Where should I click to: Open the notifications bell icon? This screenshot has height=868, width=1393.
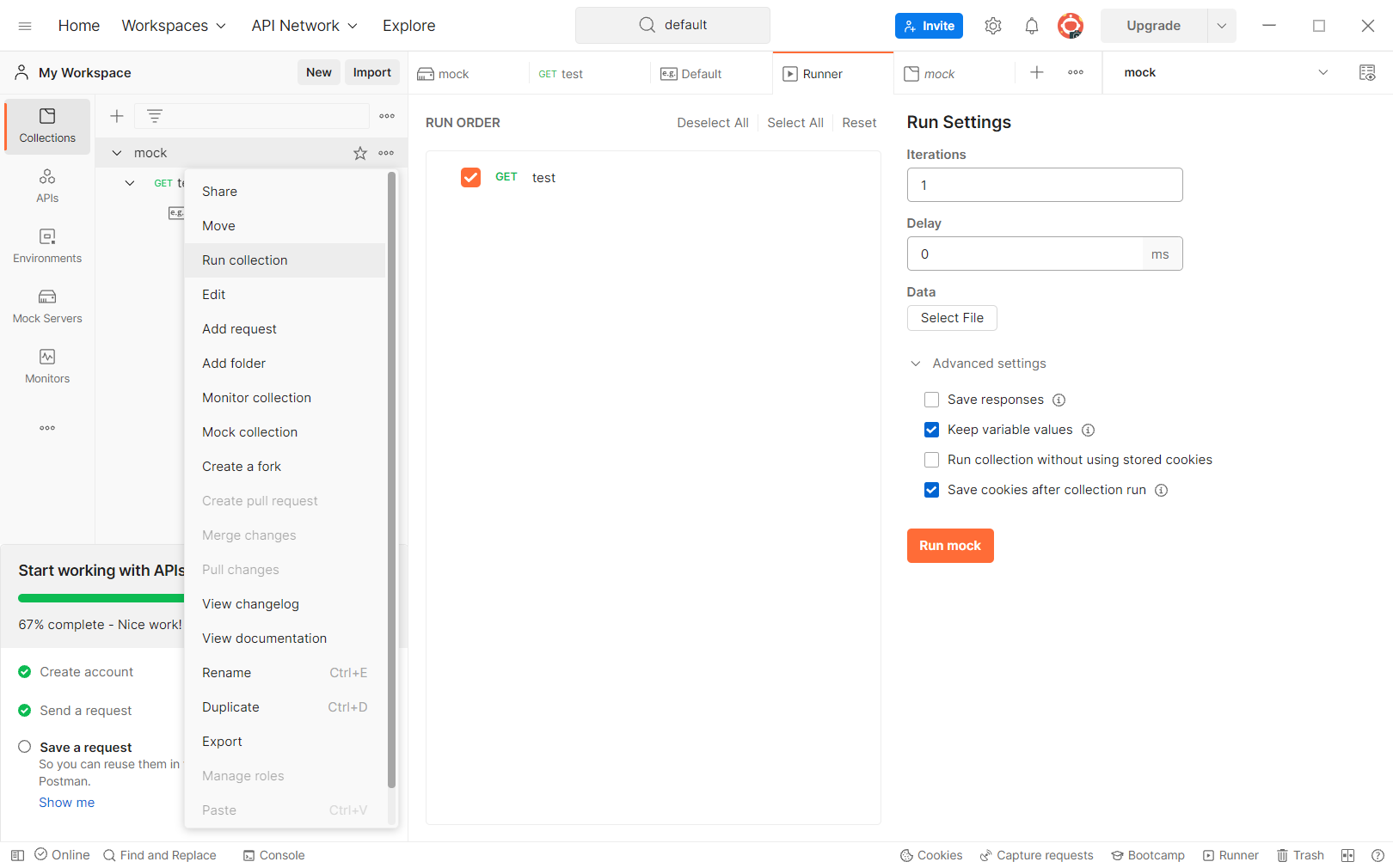point(1032,26)
